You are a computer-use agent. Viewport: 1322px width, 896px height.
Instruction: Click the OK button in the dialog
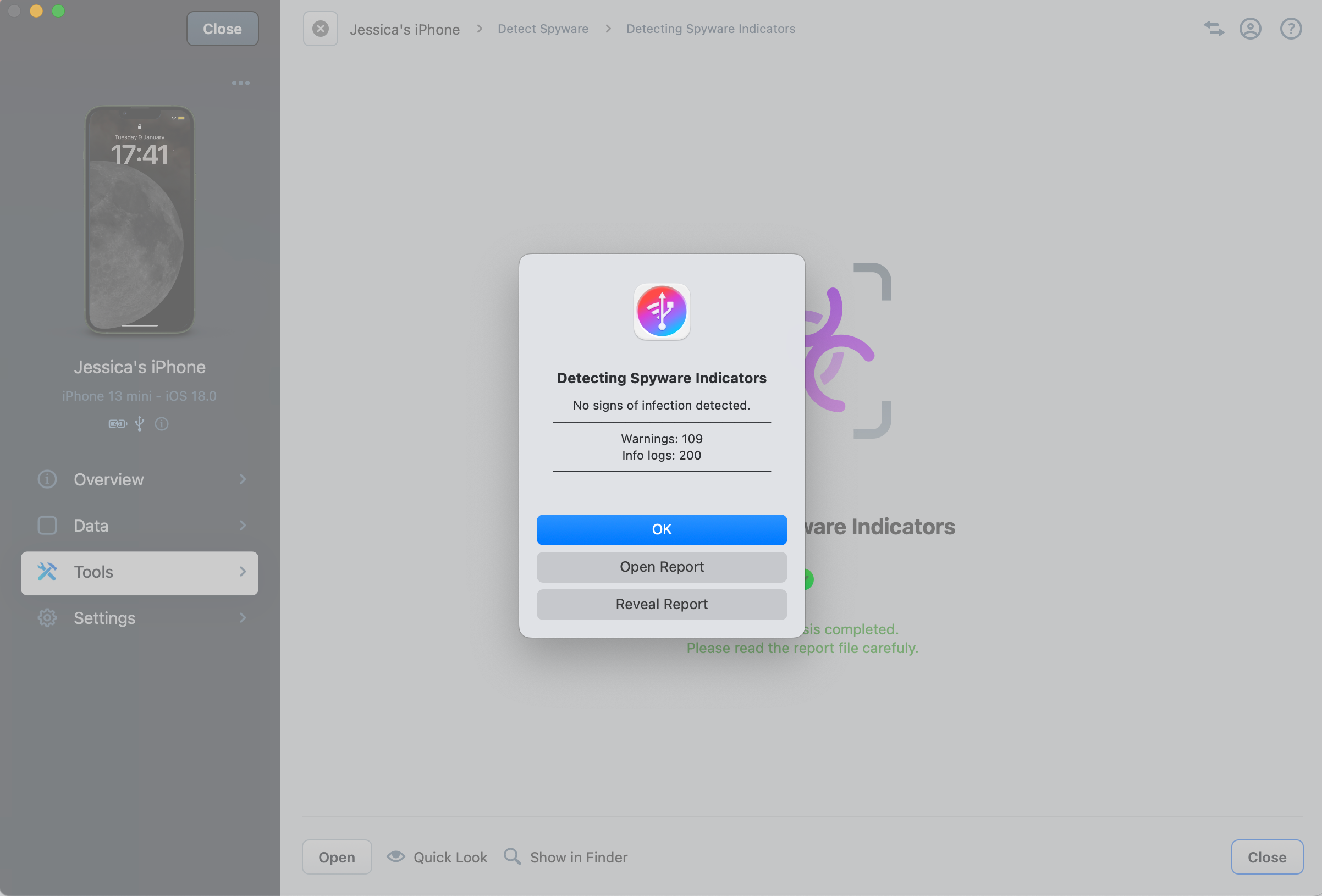pyautogui.click(x=662, y=529)
